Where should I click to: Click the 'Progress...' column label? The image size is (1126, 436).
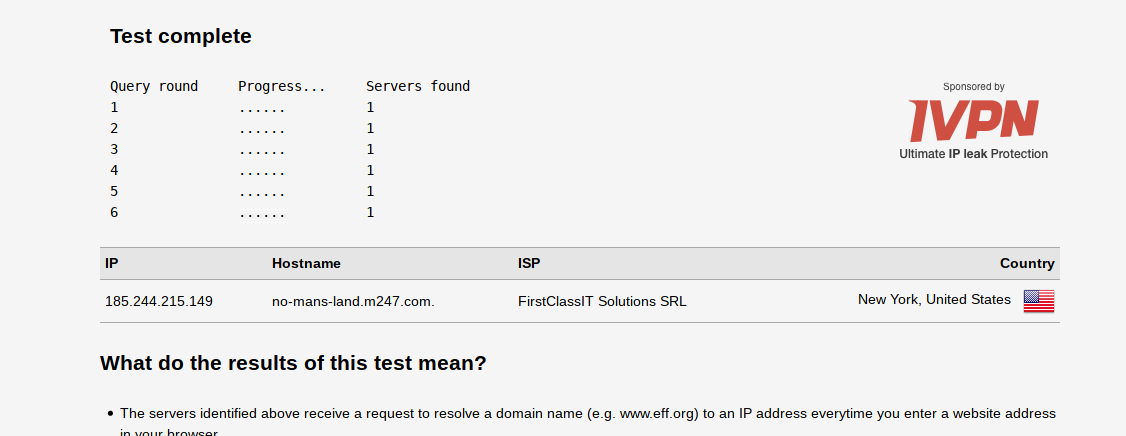[x=282, y=86]
